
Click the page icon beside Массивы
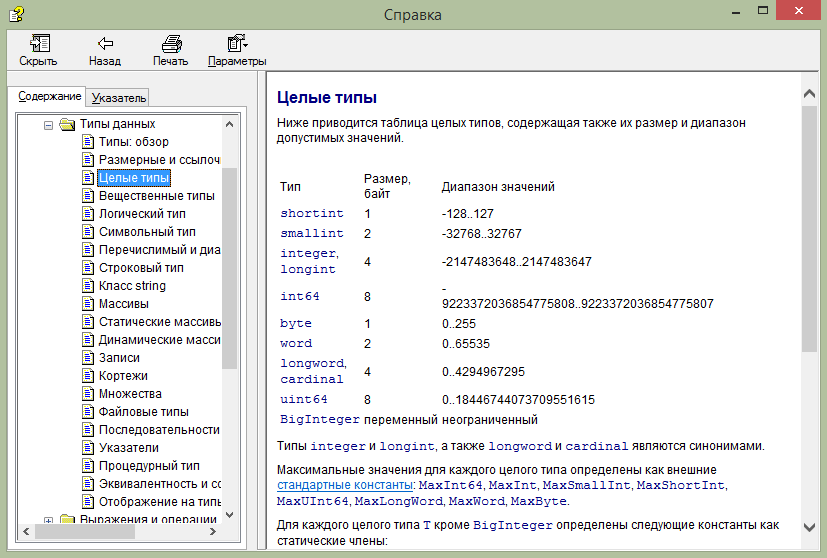coord(88,303)
